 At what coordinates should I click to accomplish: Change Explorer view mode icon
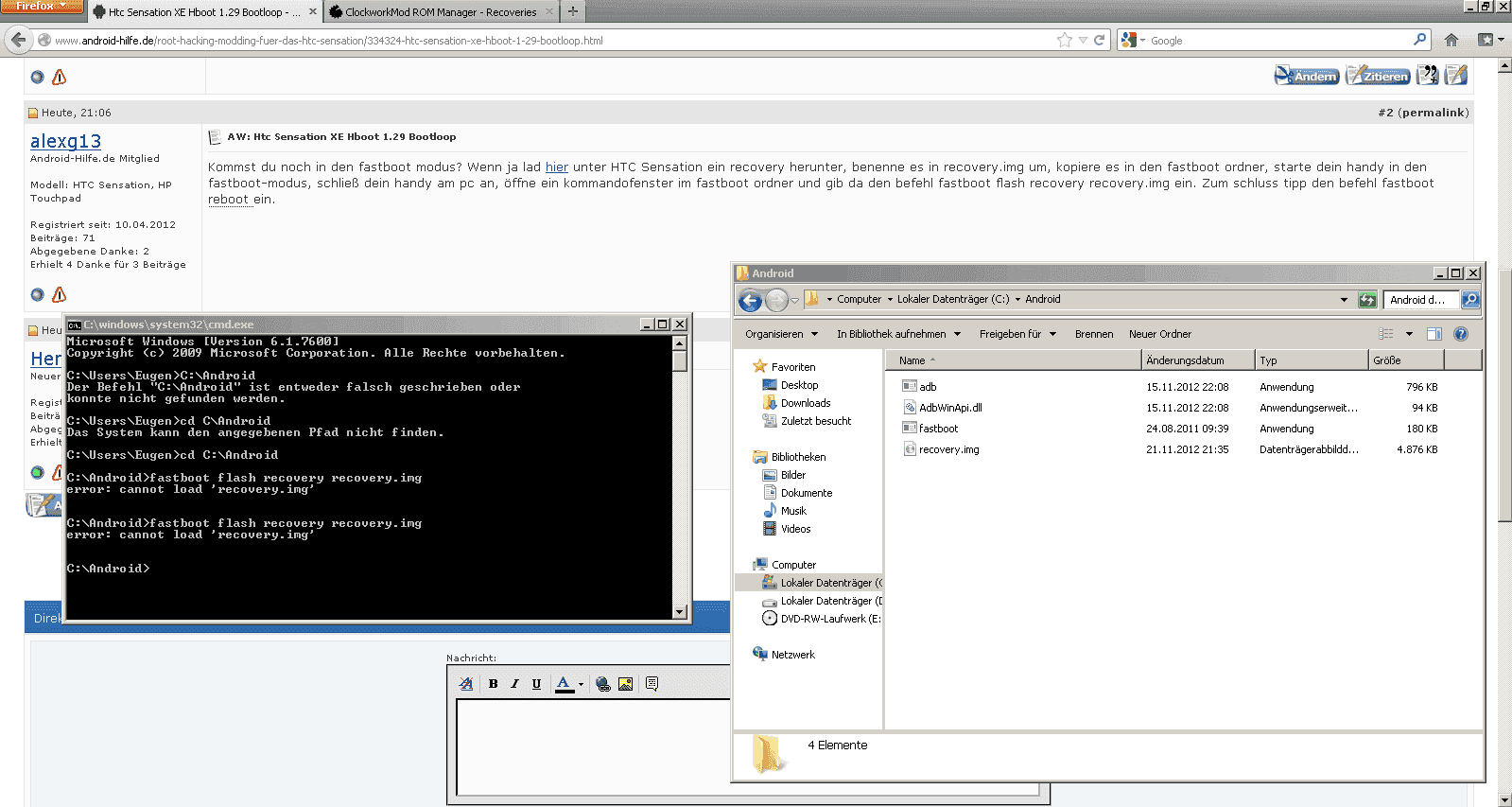pos(1386,334)
